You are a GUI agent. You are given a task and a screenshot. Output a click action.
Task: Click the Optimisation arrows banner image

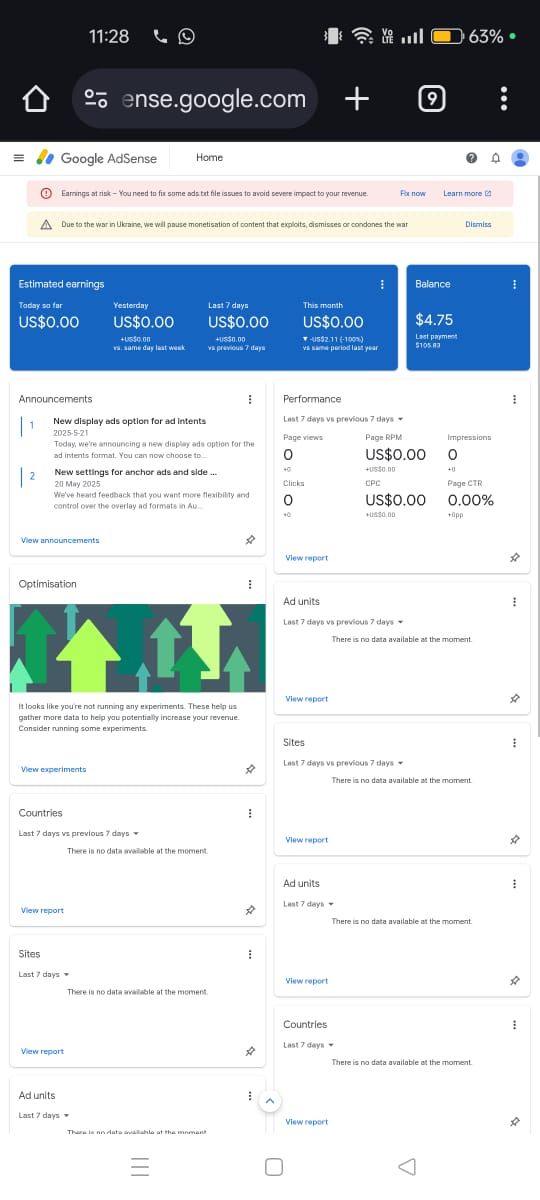click(x=138, y=648)
